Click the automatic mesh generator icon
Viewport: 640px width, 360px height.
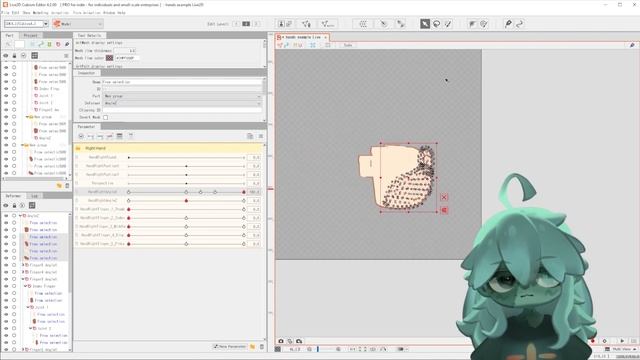pyautogui.click(x=327, y=24)
